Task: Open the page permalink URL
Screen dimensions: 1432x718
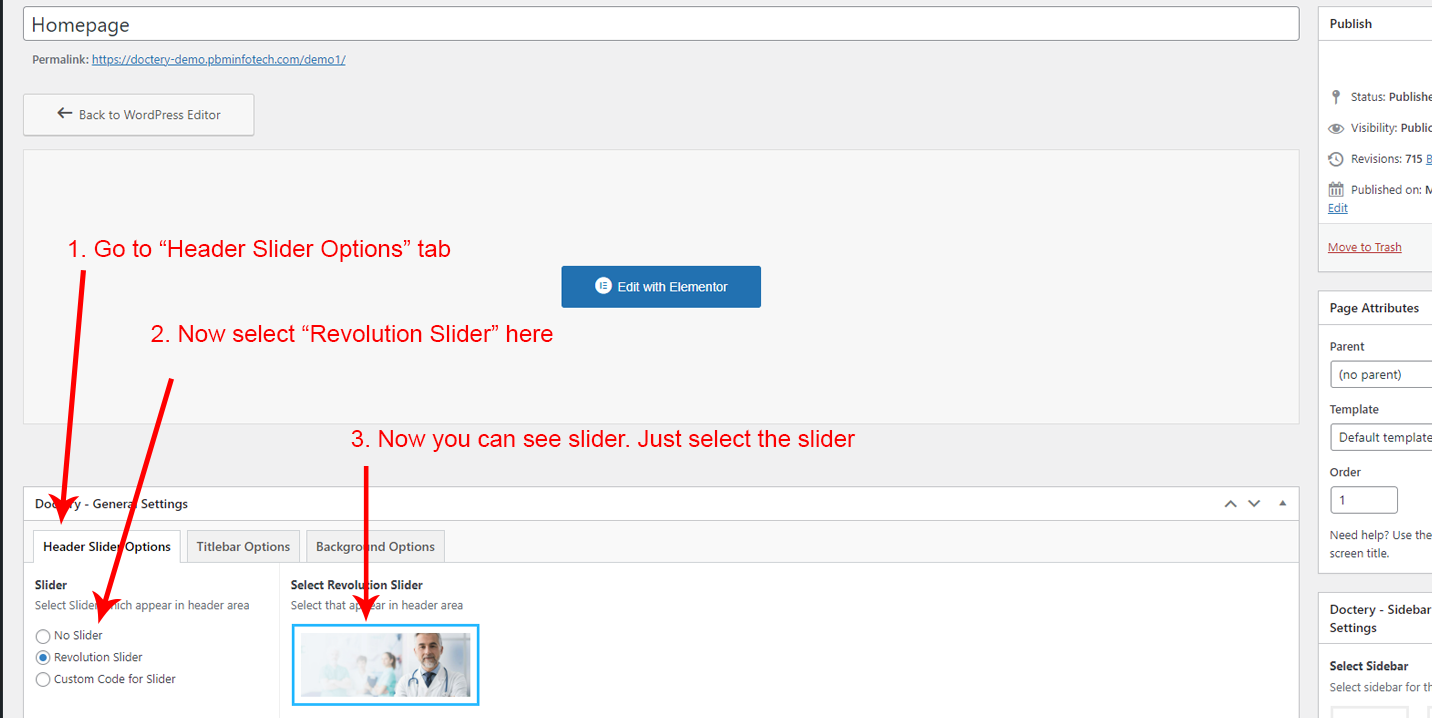Action: pos(218,60)
